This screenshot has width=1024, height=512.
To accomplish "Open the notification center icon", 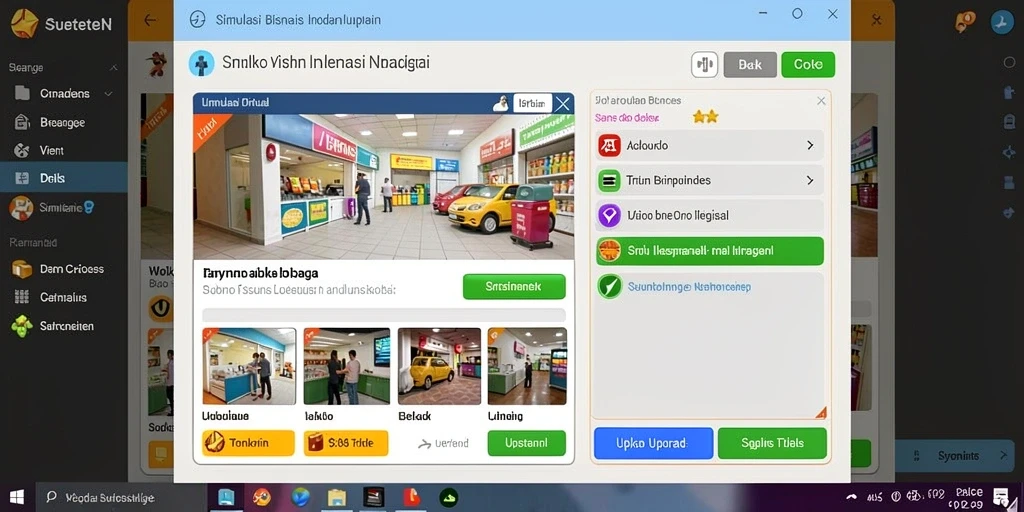I will point(1001,498).
